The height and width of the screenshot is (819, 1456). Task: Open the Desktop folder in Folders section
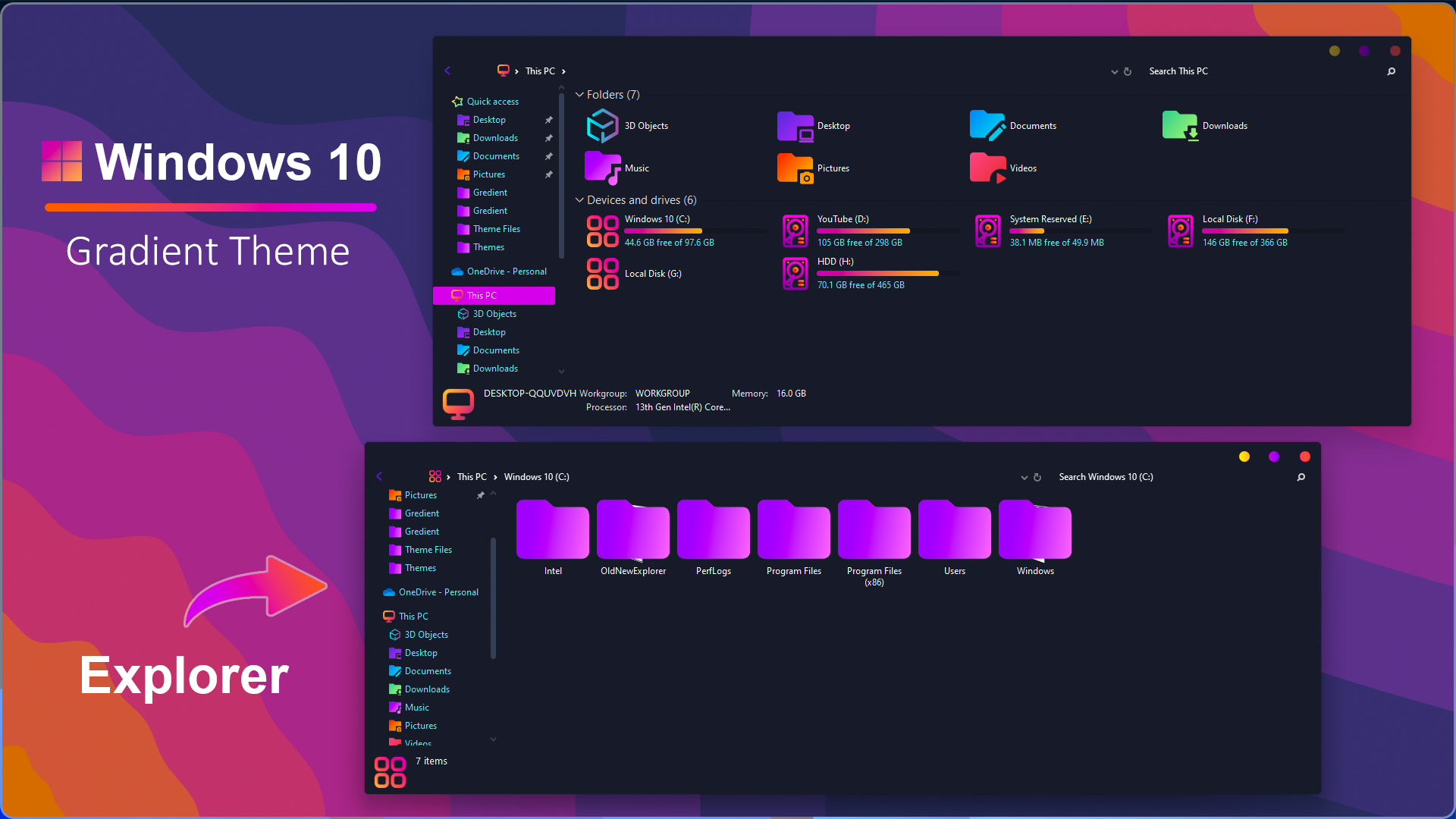coord(795,126)
